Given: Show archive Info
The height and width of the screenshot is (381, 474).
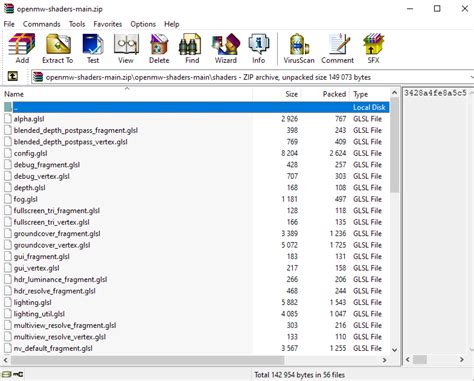Looking at the screenshot, I should [x=259, y=48].
